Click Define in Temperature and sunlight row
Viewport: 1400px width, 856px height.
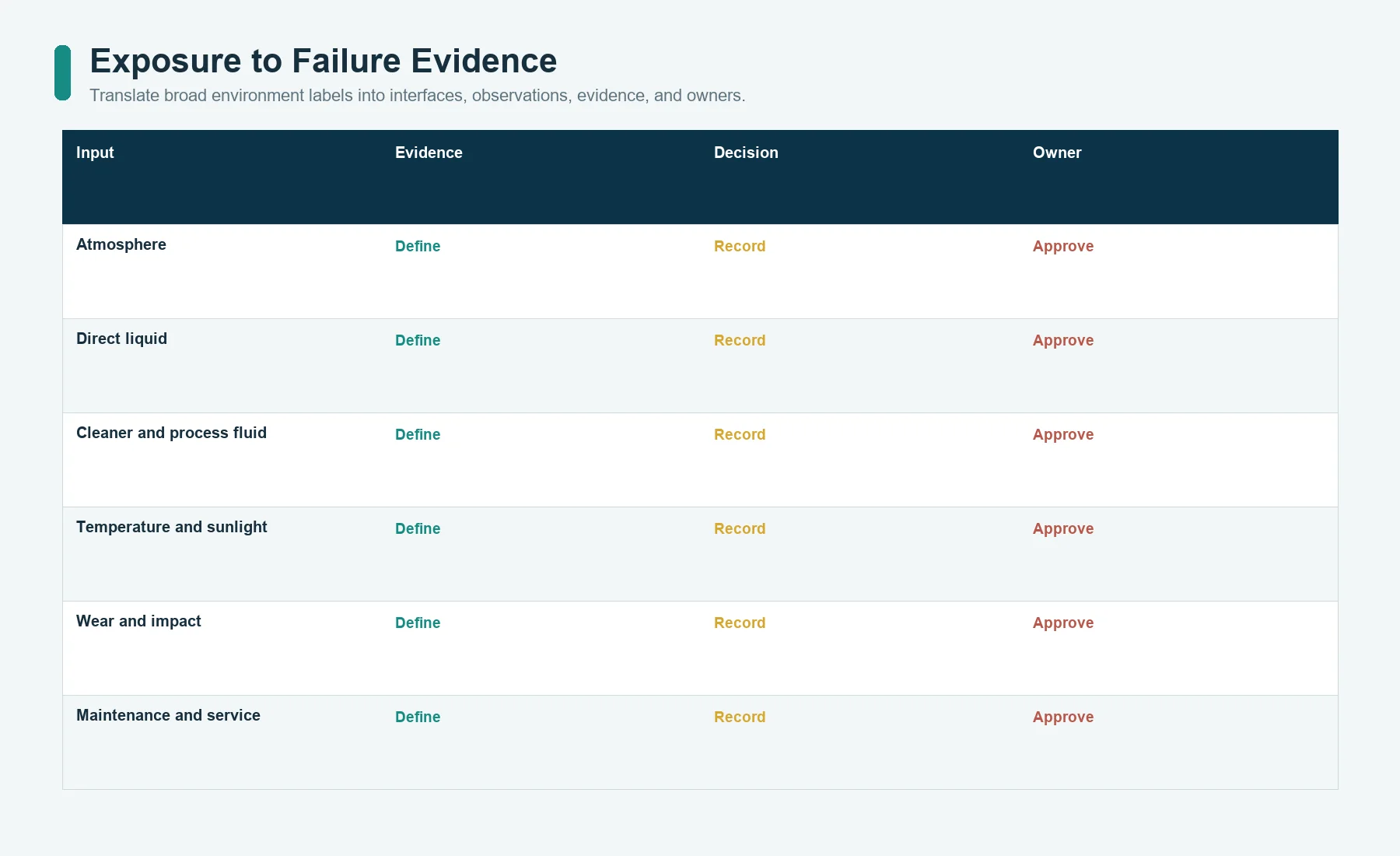pos(418,528)
